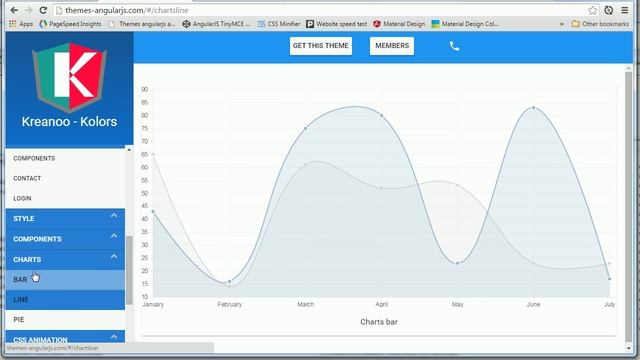Open Themes angularjs bookmark
Image resolution: width=640 pixels, height=360 pixels.
click(142, 24)
